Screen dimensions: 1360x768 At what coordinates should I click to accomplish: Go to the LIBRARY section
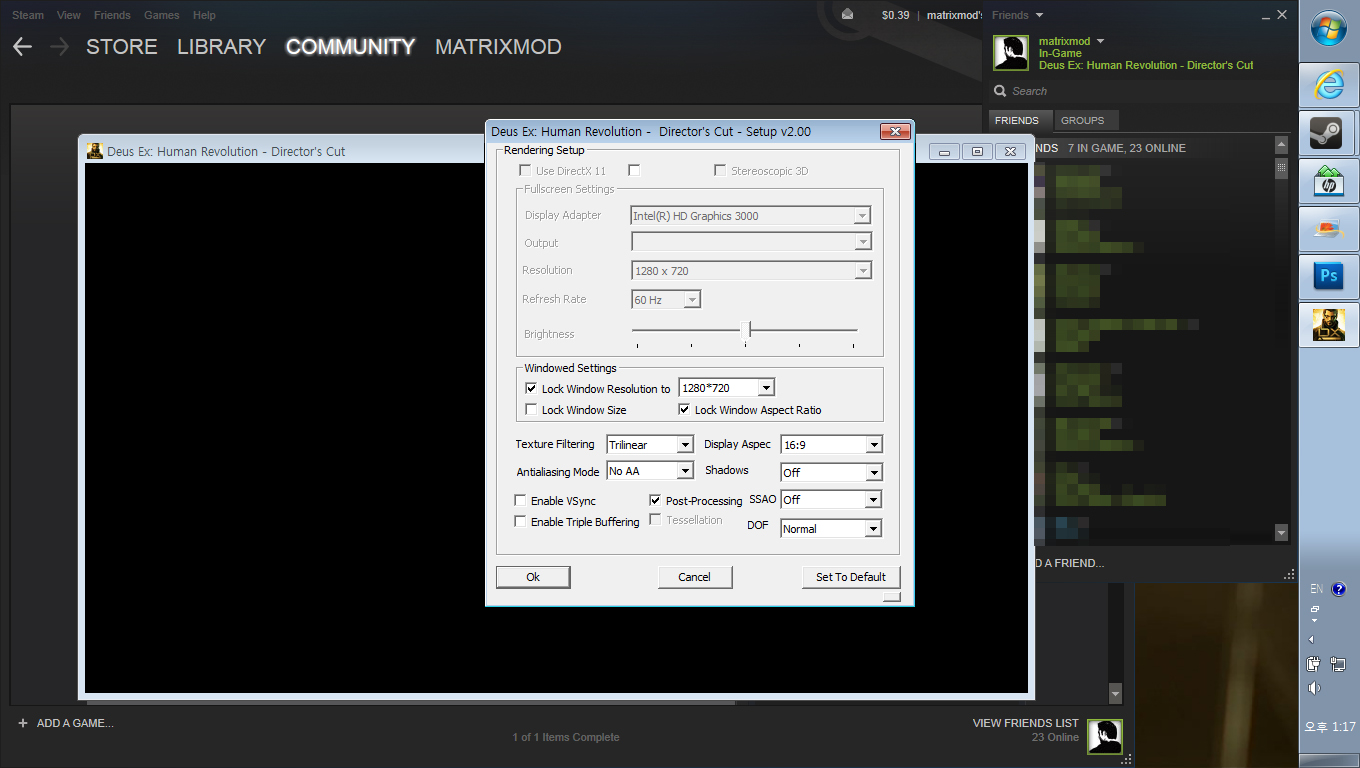tap(221, 47)
